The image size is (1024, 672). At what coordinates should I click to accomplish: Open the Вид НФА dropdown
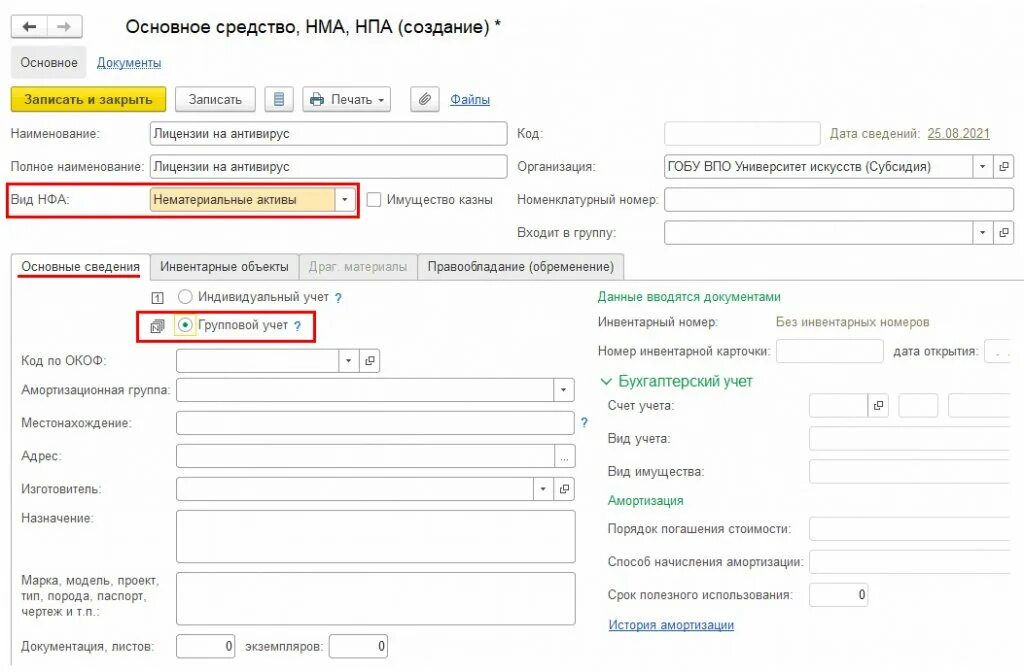(345, 200)
